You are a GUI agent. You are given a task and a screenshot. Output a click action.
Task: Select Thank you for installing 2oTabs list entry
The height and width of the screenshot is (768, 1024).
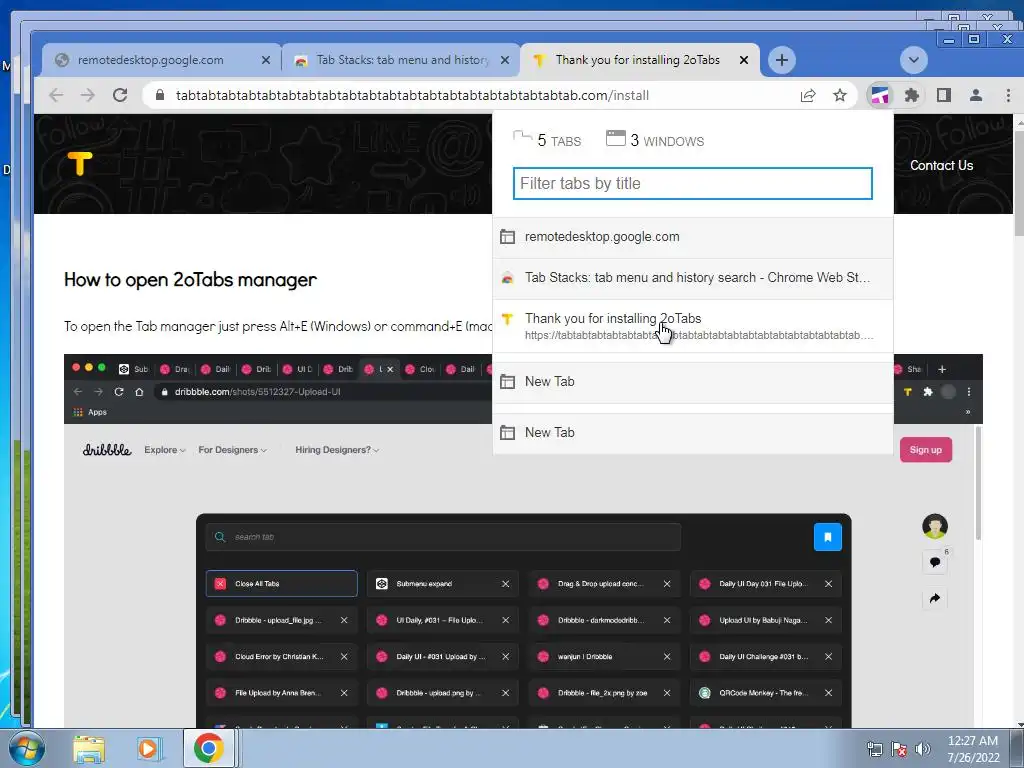692,326
